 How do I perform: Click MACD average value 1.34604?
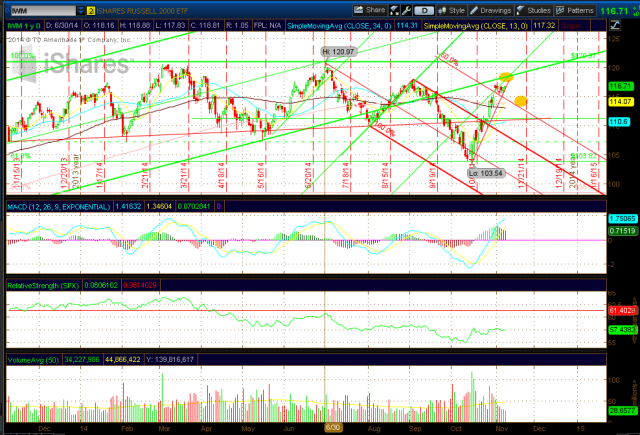click(159, 206)
